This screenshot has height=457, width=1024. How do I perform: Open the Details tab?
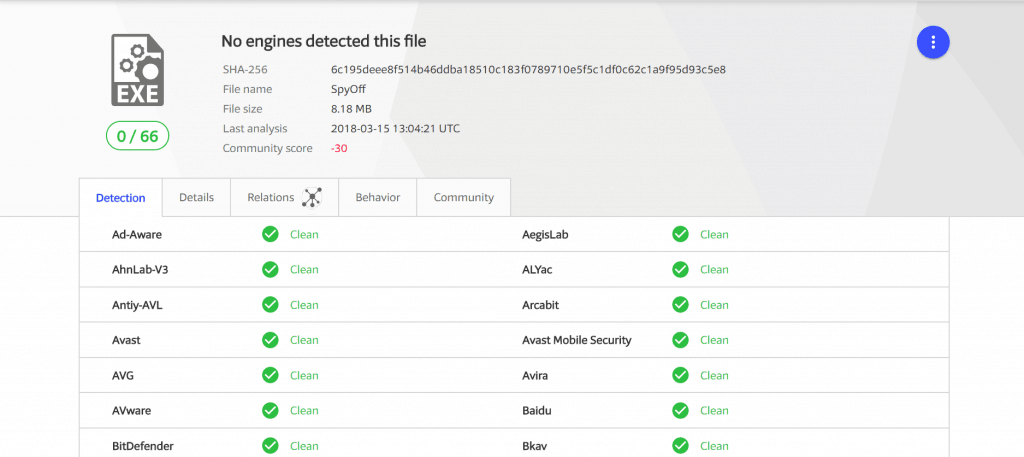click(197, 197)
